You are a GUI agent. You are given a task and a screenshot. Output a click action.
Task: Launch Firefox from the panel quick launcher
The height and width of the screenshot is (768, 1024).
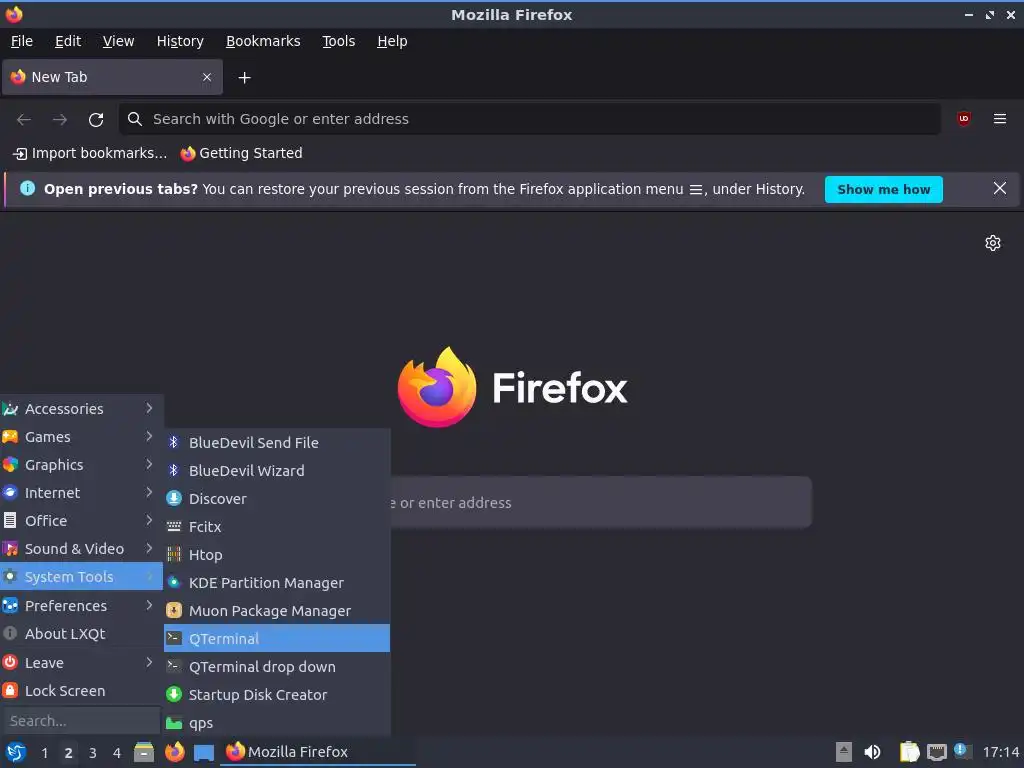pos(174,752)
